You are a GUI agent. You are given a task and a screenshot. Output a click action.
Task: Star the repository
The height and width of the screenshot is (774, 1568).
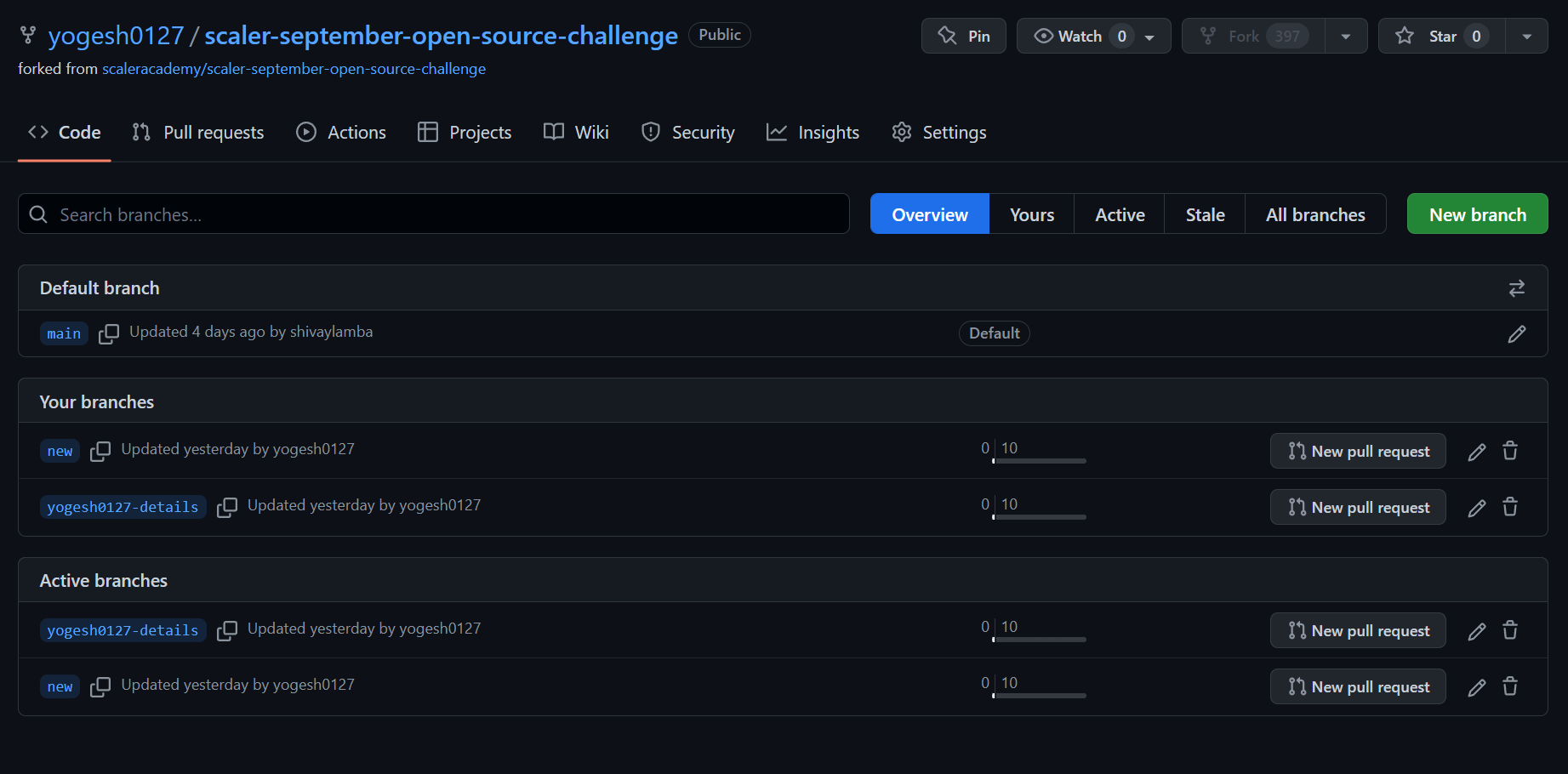pos(1440,36)
